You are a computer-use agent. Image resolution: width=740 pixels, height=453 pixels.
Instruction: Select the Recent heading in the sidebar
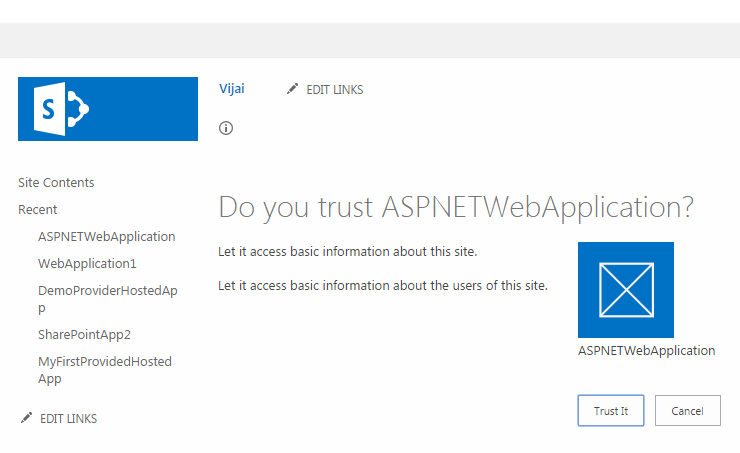pyautogui.click(x=38, y=210)
